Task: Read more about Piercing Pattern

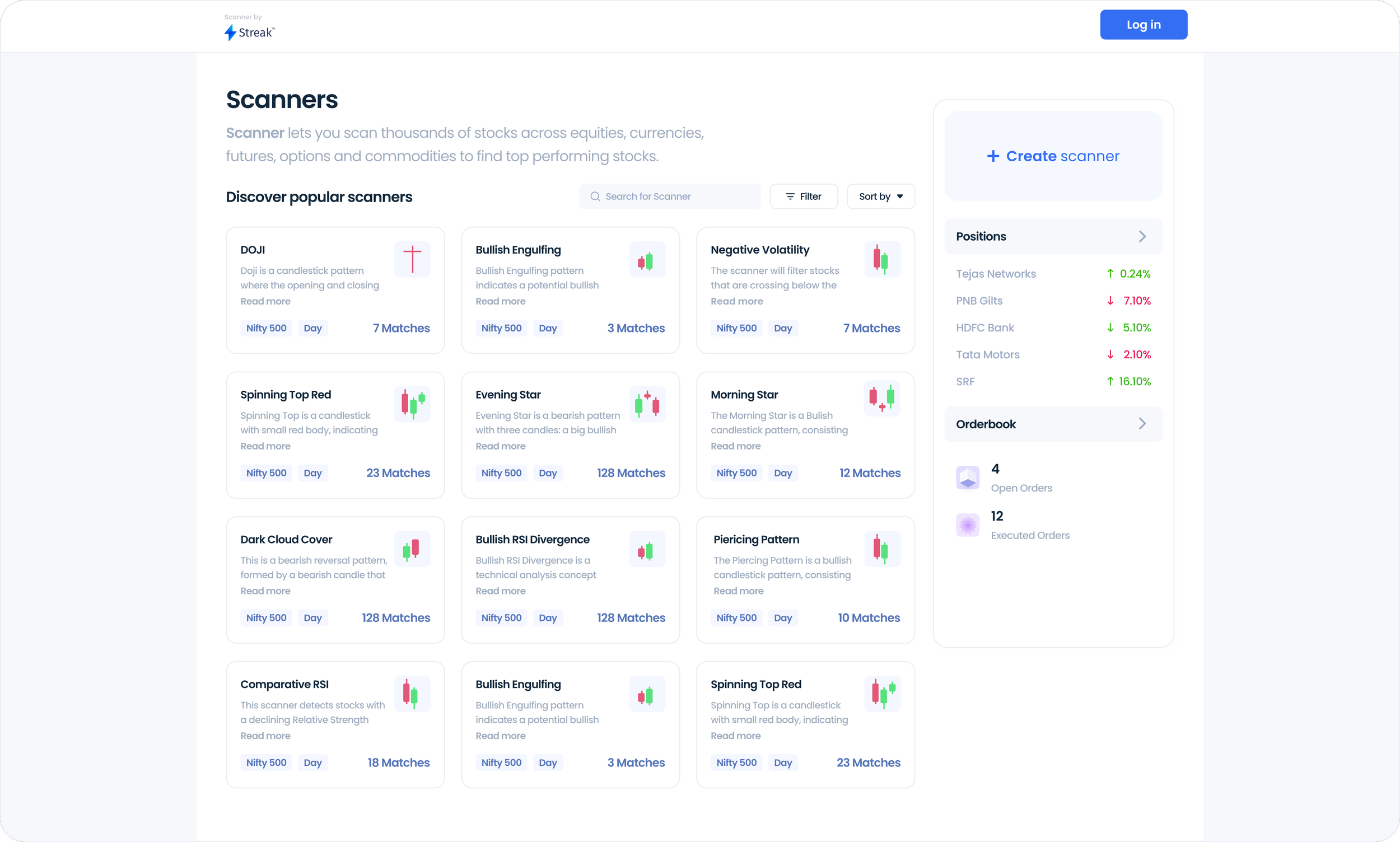Action: coord(738,591)
